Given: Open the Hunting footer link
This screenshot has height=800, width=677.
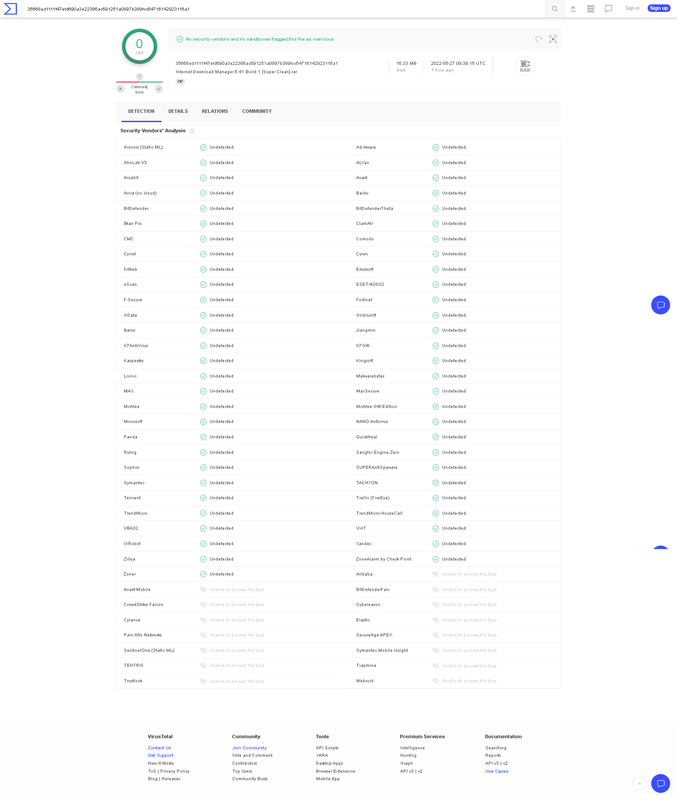Looking at the screenshot, I should 408,755.
